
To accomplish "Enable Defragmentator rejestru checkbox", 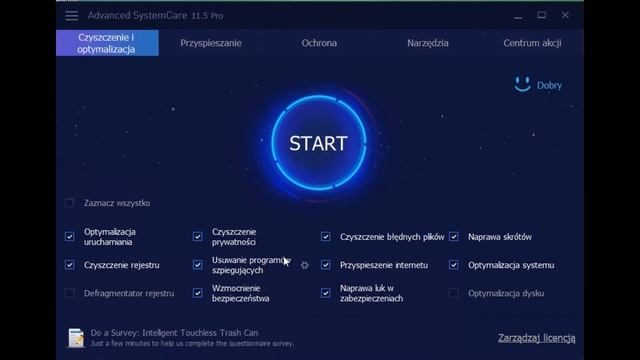I will tap(69, 293).
